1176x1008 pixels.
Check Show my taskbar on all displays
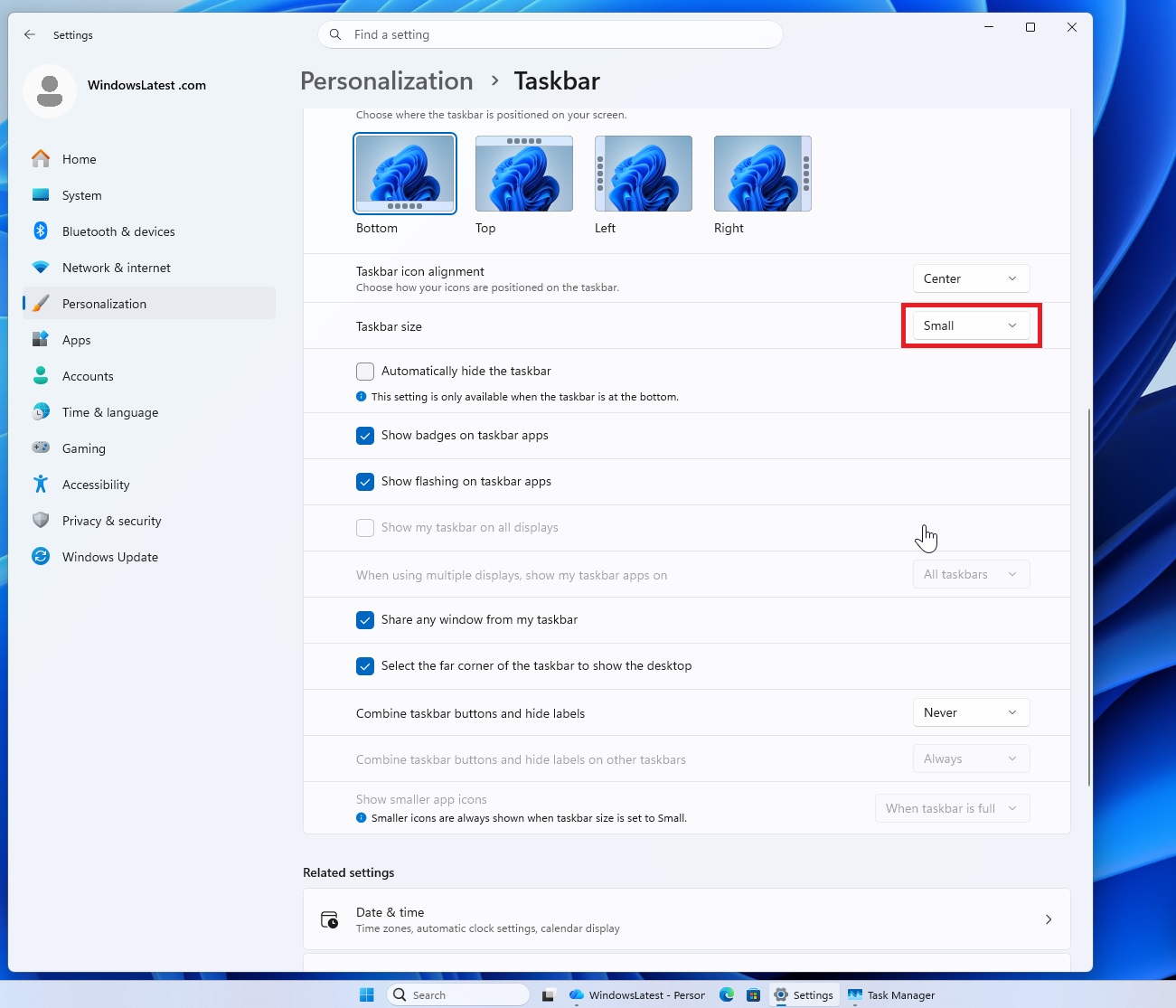(365, 528)
